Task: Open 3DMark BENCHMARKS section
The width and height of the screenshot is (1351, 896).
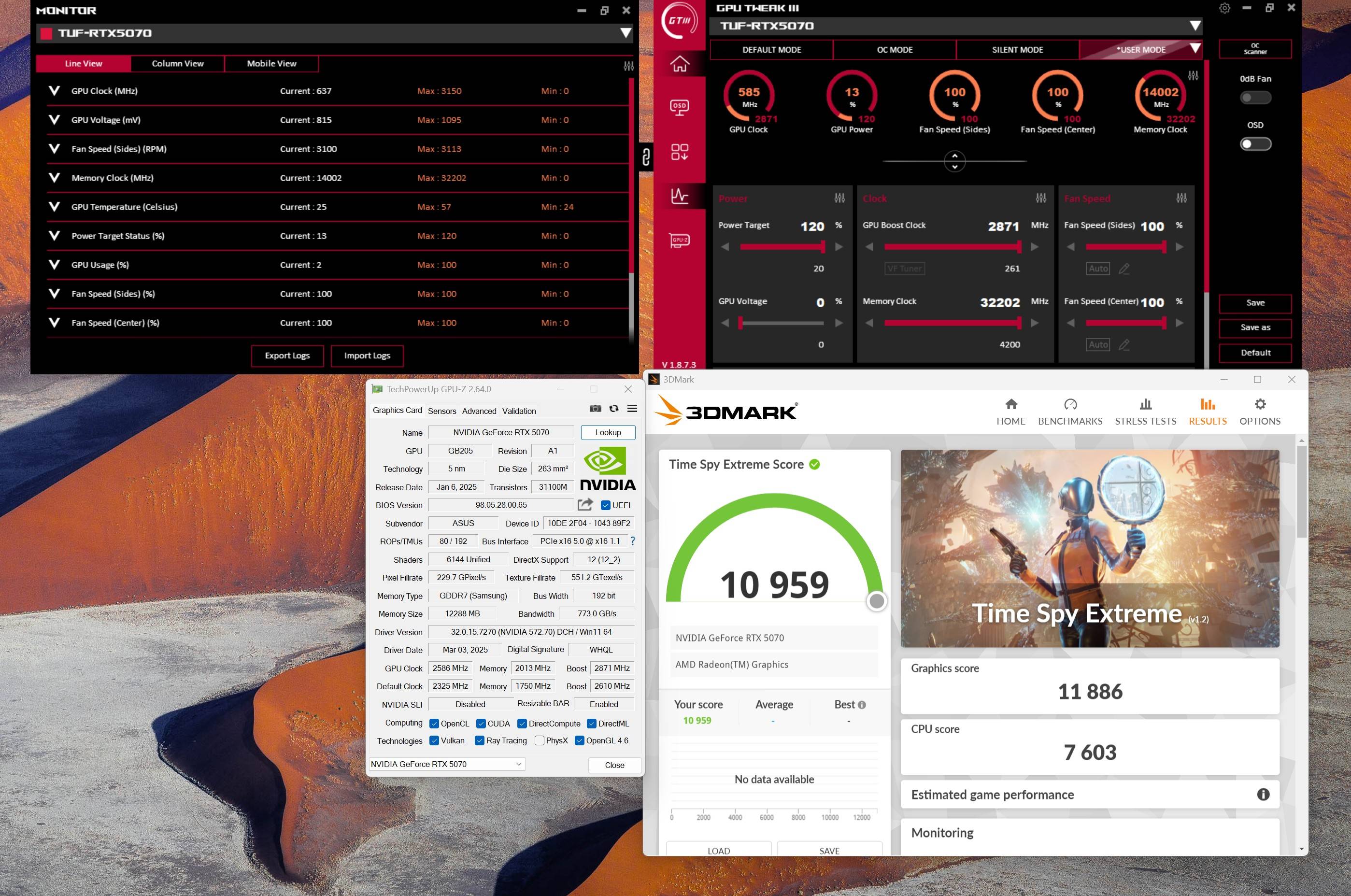Action: [1070, 412]
